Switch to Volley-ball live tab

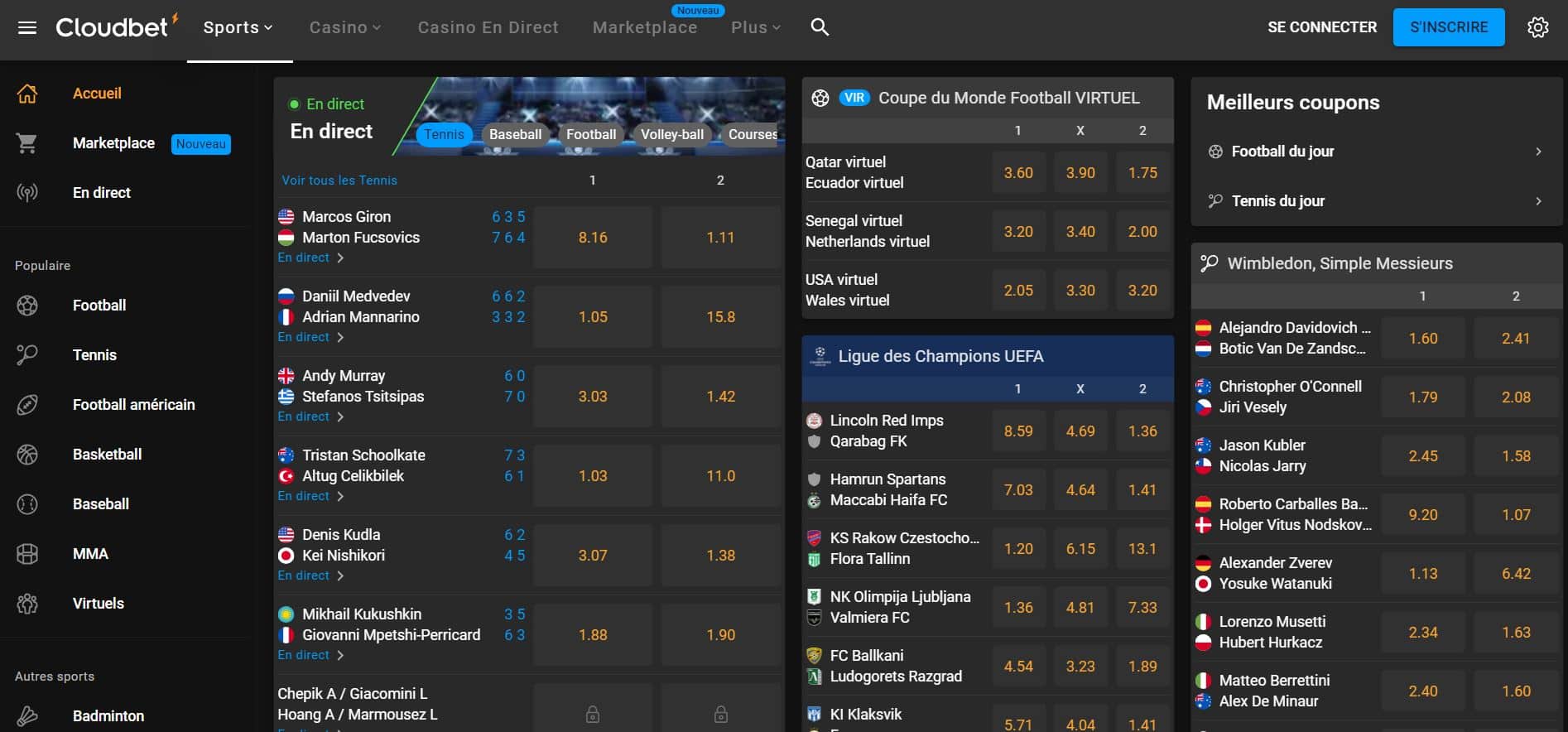tap(672, 134)
